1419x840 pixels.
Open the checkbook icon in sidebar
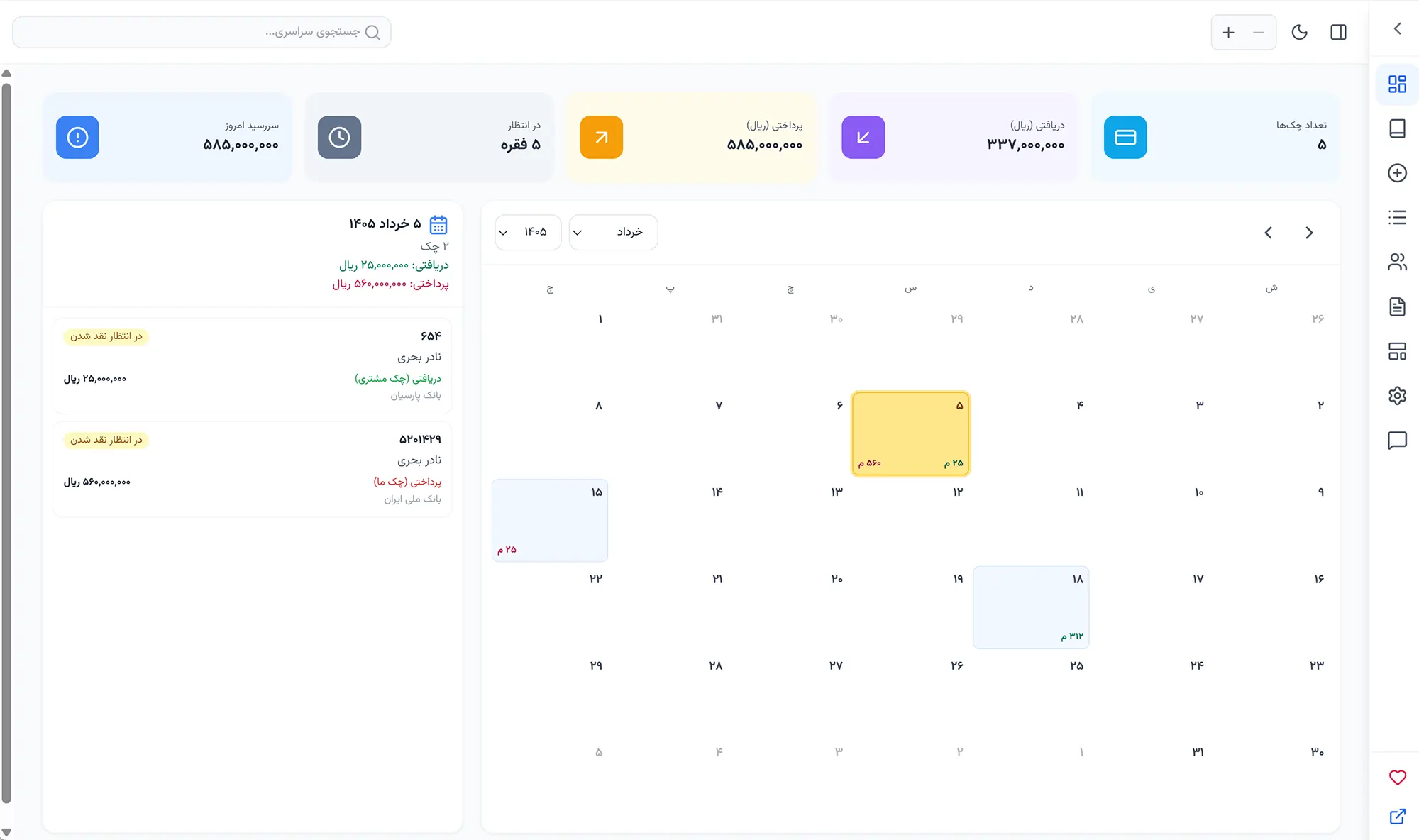[1397, 128]
